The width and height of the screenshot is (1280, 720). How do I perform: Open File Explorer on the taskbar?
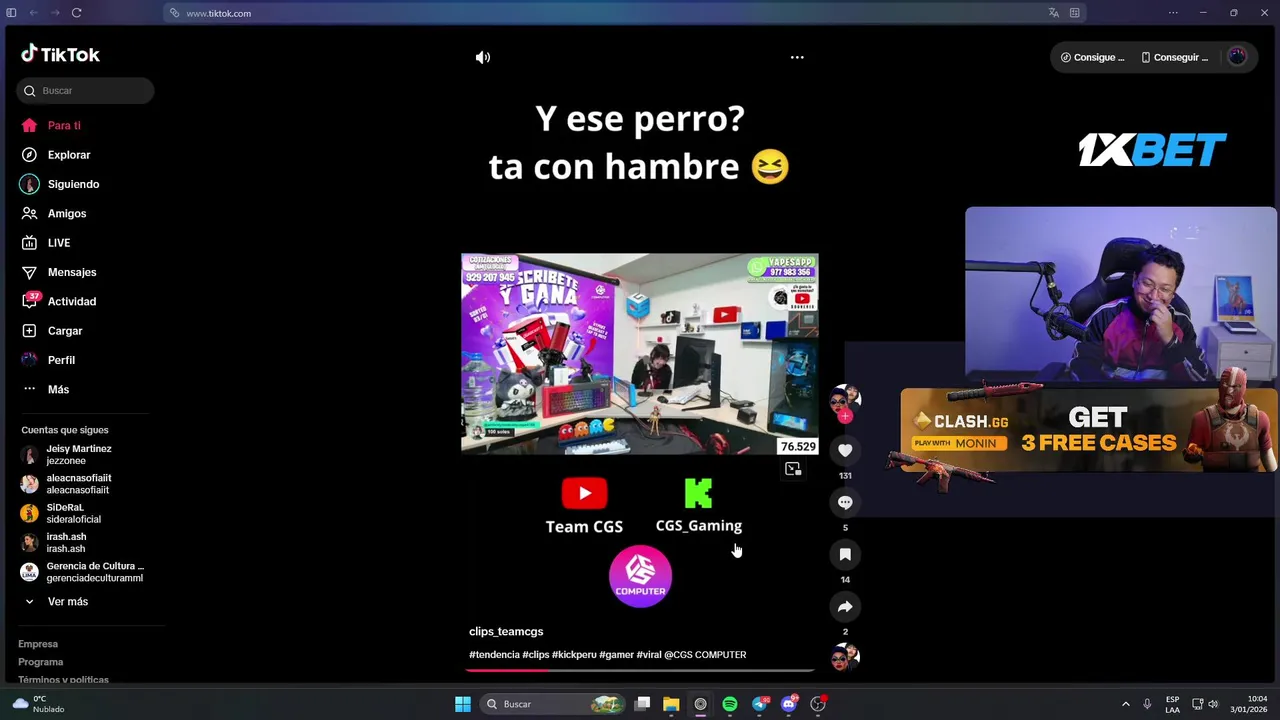tap(671, 704)
